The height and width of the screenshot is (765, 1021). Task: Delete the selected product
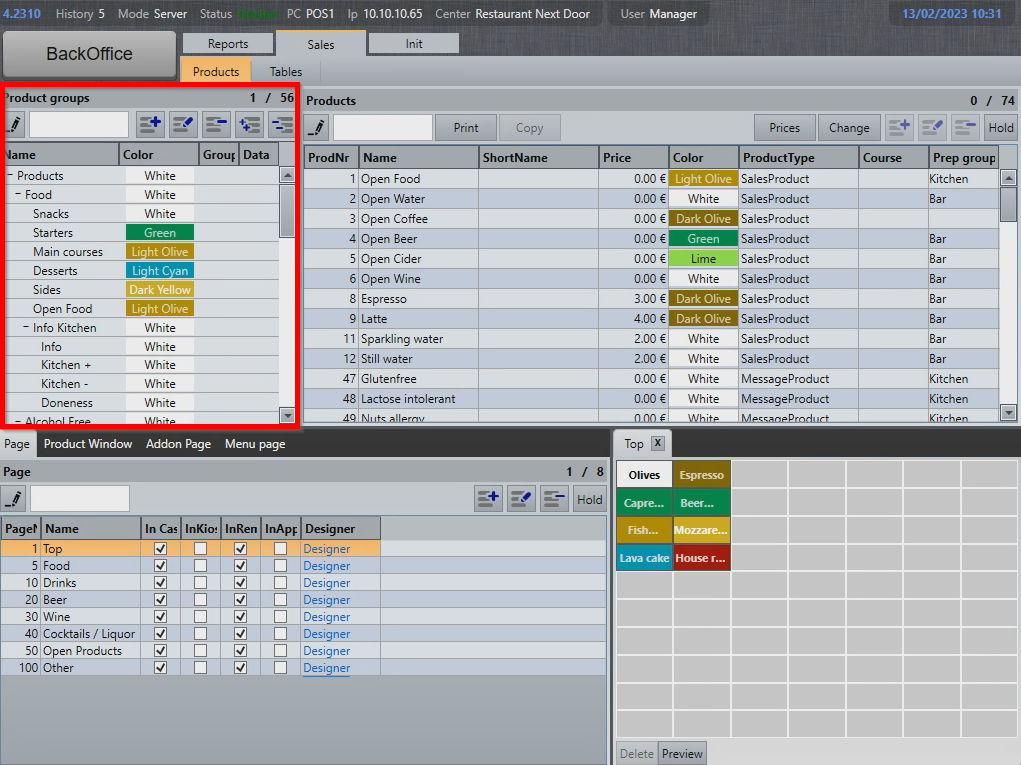pos(965,127)
